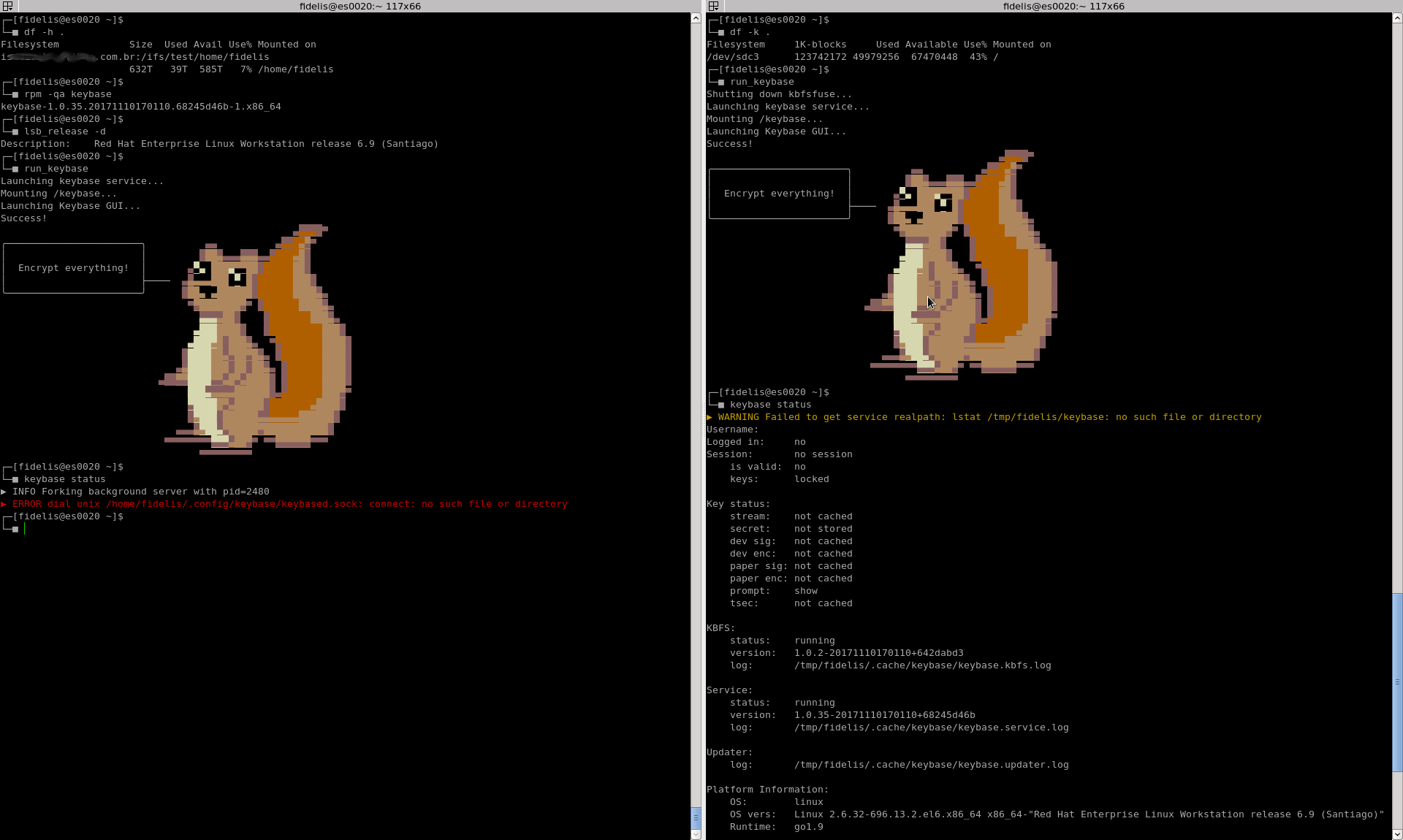Viewport: 1403px width, 840px height.
Task: Click the right terminal 'Encrypt everything!' box
Action: point(779,194)
